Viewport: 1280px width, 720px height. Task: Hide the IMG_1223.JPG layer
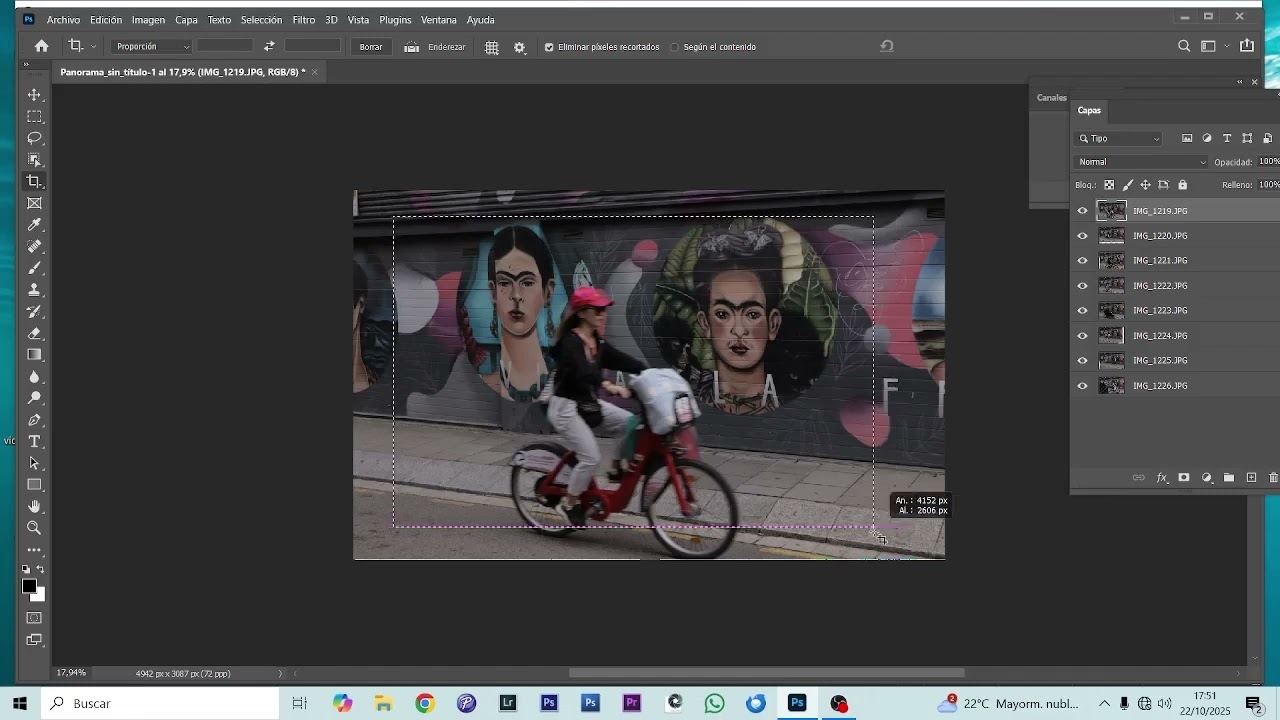(1082, 311)
